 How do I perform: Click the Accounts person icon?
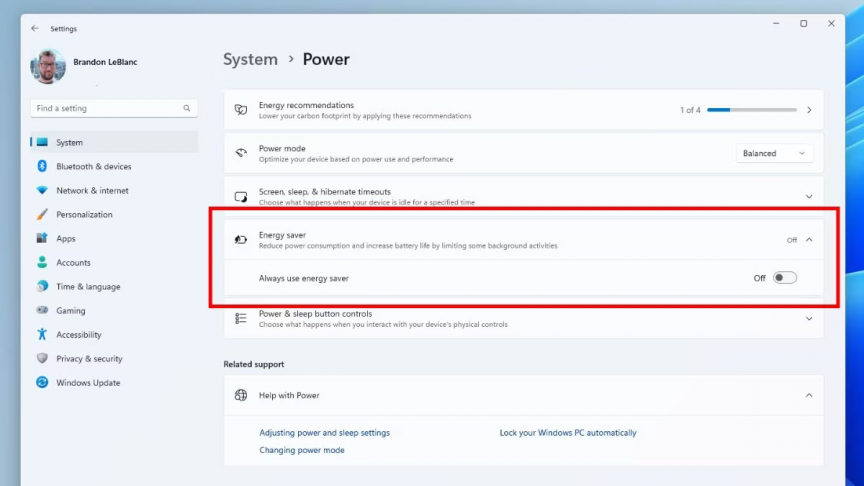tap(42, 262)
